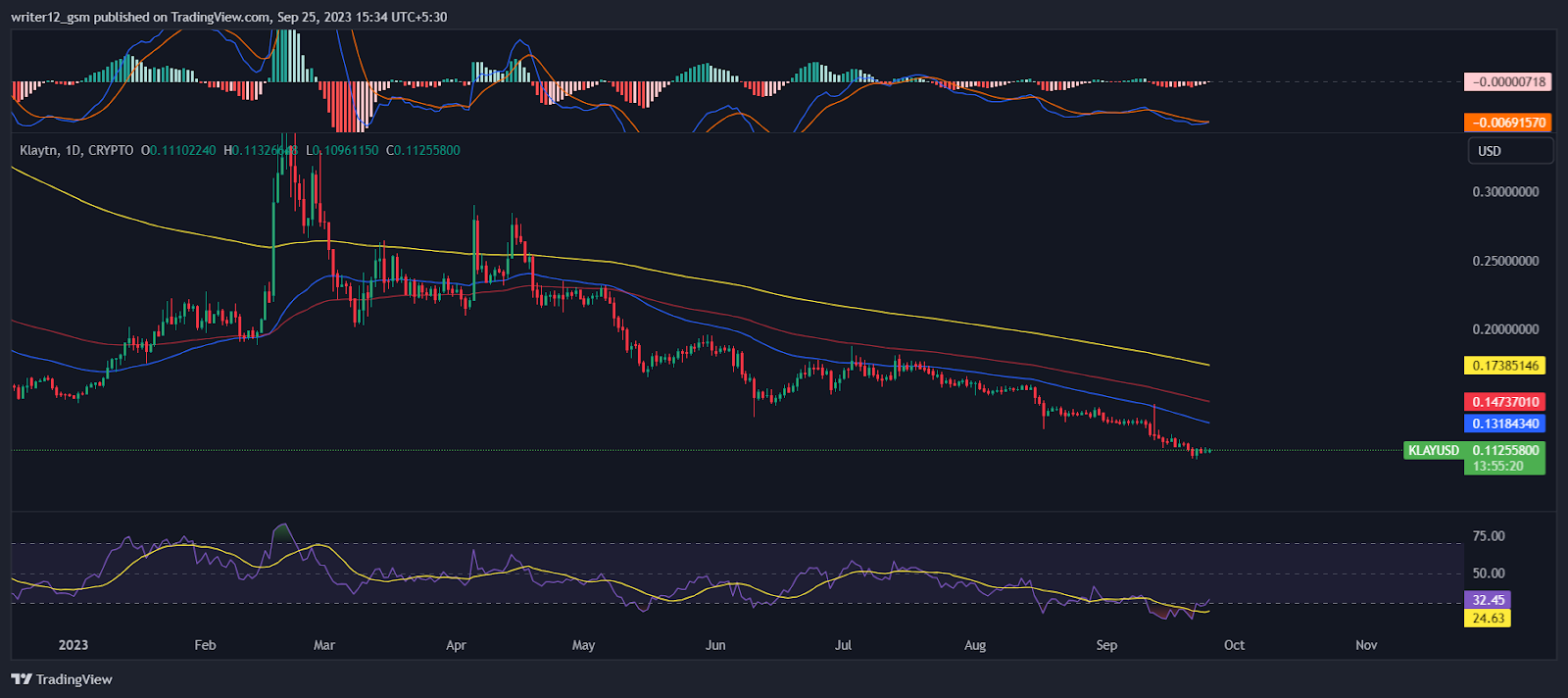
Task: Click the TradingView logo icon
Action: [22, 679]
